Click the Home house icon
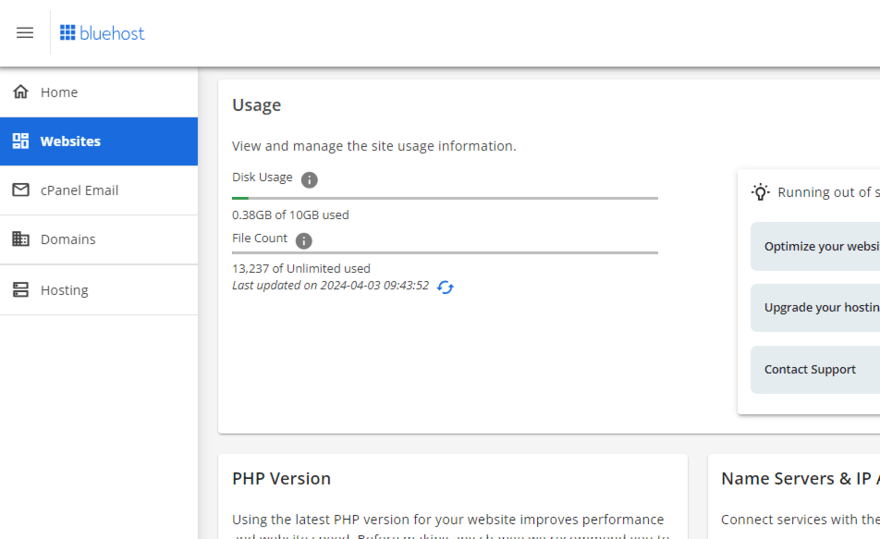This screenshot has width=880, height=539. (21, 92)
